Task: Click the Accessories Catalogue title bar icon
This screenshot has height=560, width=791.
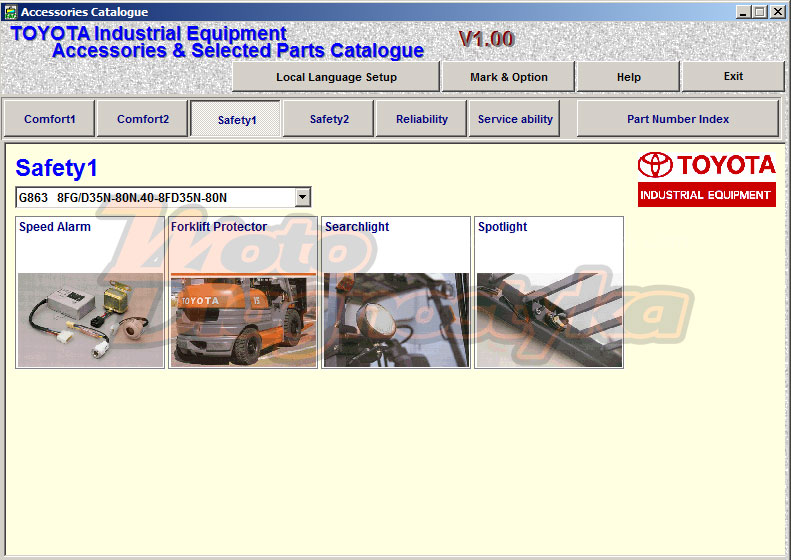Action: coord(10,12)
